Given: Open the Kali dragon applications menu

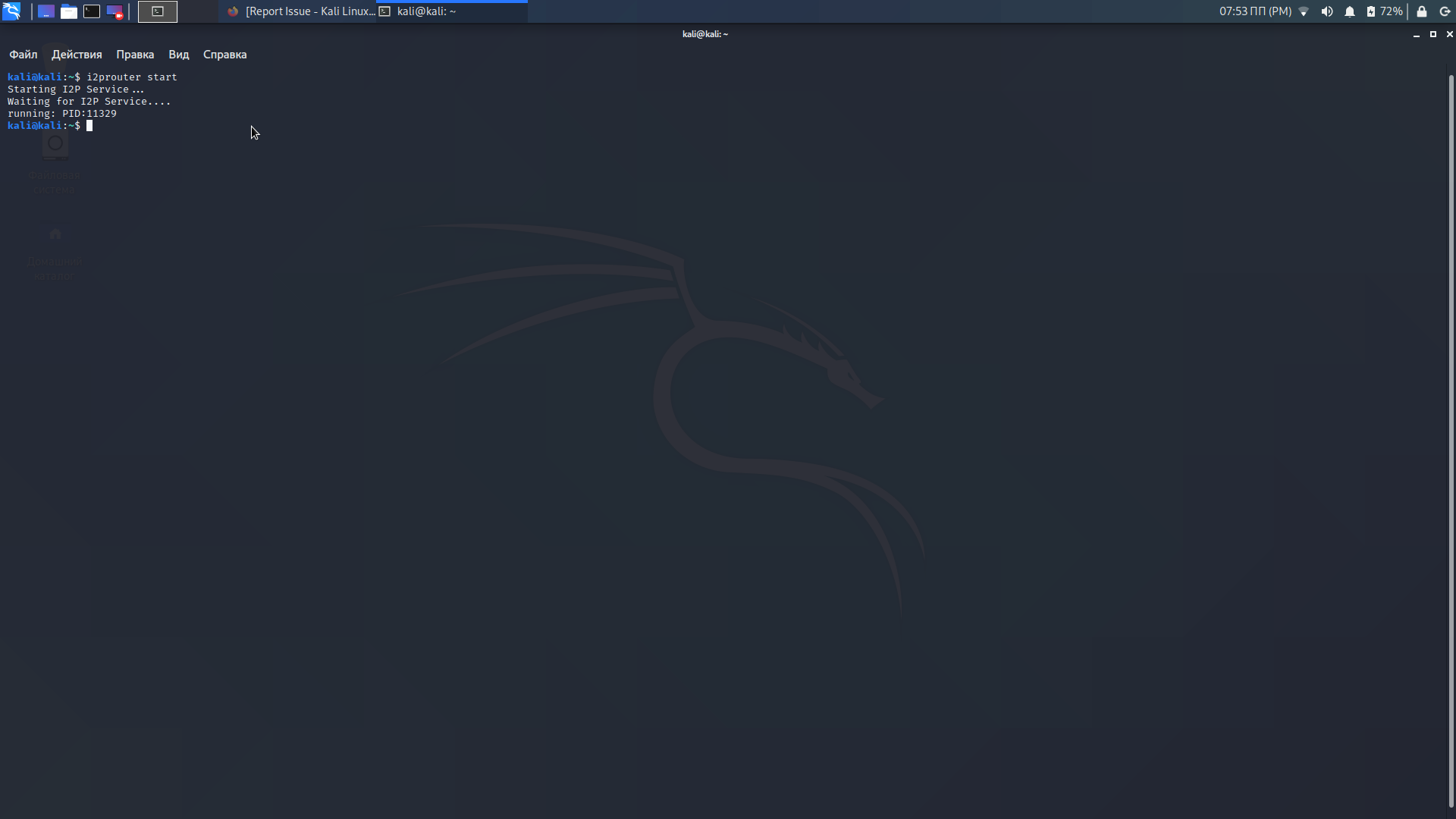Looking at the screenshot, I should (11, 11).
